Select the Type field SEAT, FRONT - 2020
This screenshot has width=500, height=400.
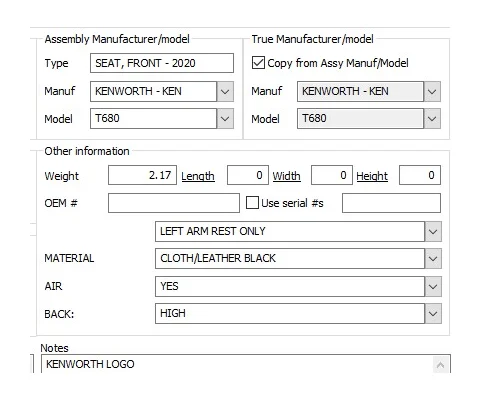[x=162, y=63]
